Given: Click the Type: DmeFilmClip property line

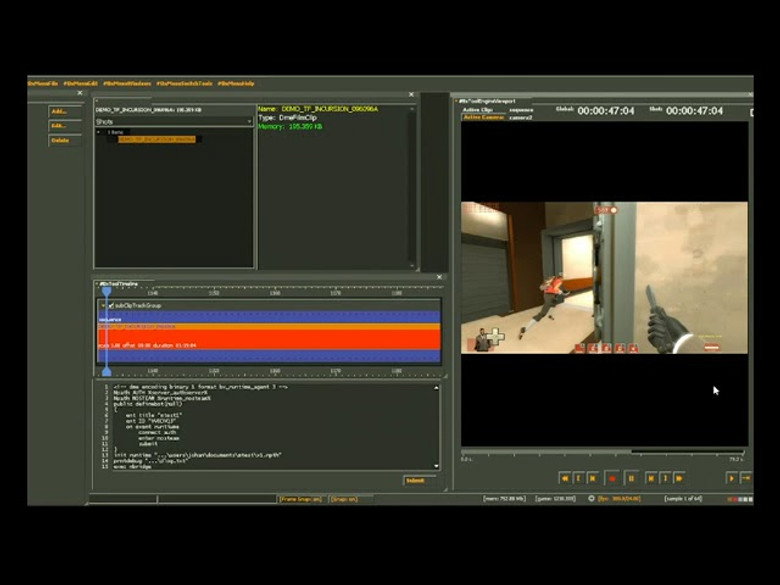Looking at the screenshot, I should click(288, 118).
